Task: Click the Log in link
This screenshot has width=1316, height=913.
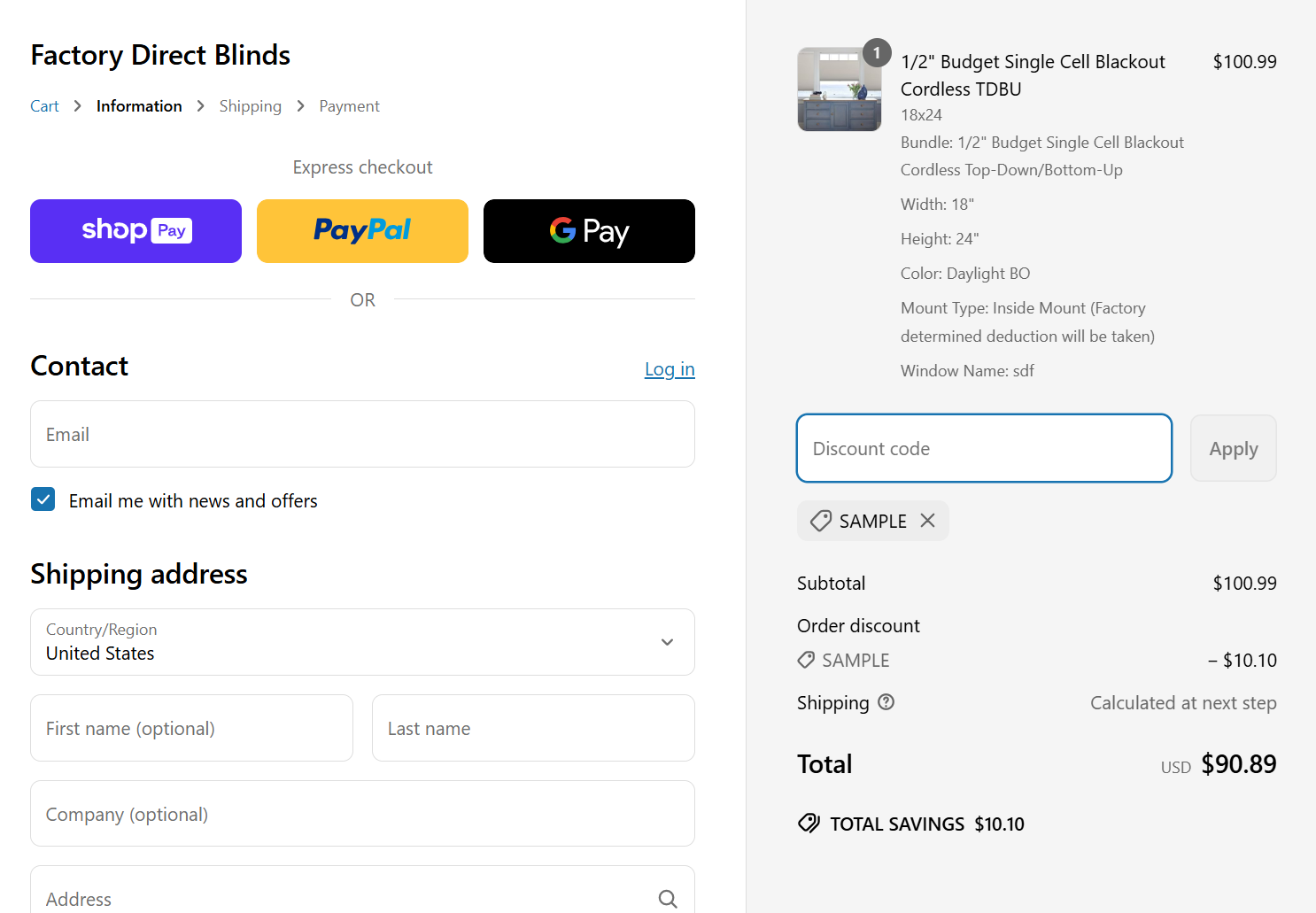Action: pyautogui.click(x=670, y=369)
